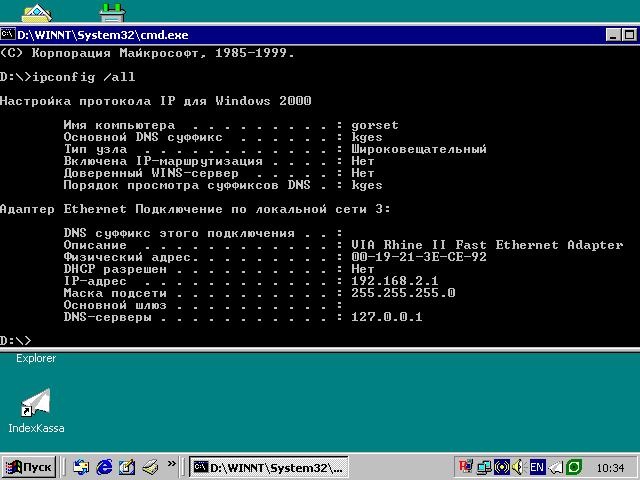Click the 'Адаптер Ethernet' connection heading line
Viewport: 640px width, 480px height.
(195, 209)
